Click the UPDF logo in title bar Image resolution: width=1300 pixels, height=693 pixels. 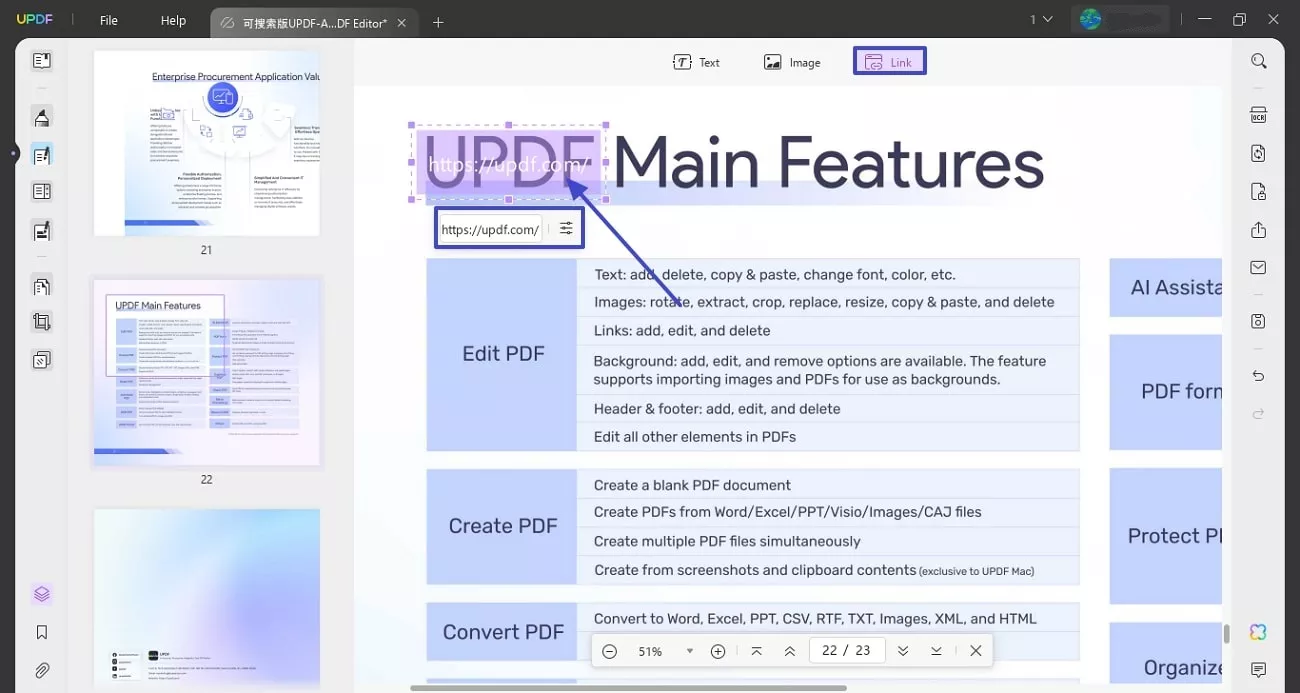[x=33, y=20]
